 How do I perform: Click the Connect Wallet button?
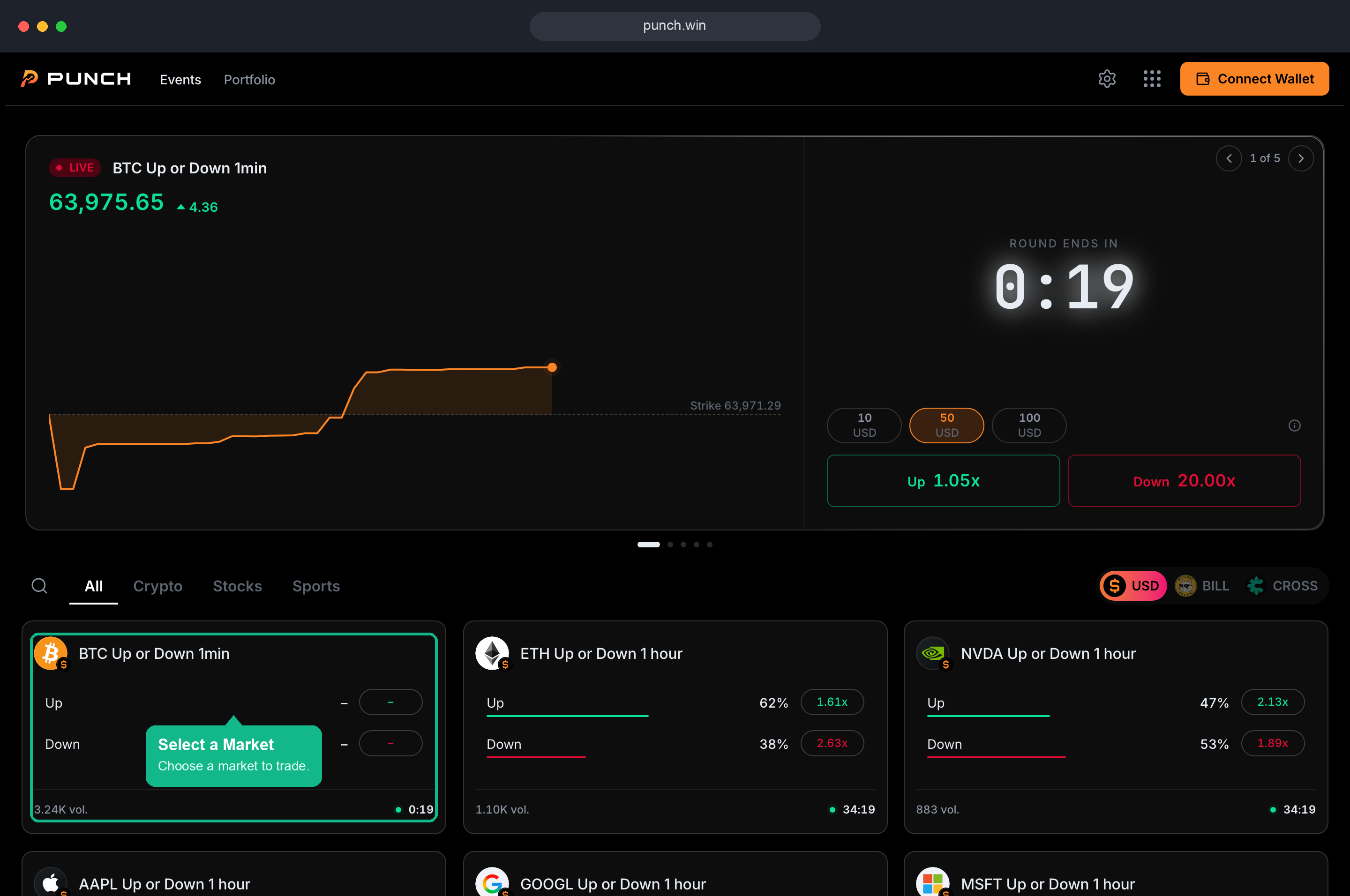(1254, 79)
